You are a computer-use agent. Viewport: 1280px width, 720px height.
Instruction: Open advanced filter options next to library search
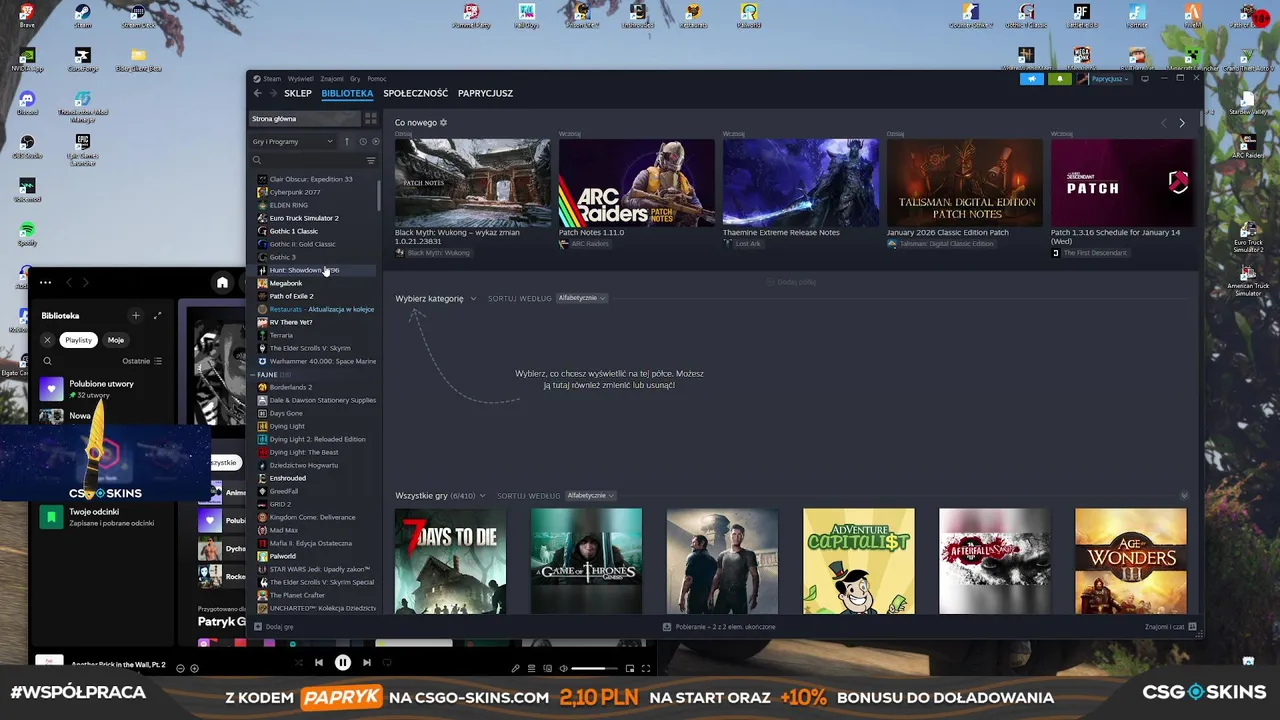coord(371,160)
